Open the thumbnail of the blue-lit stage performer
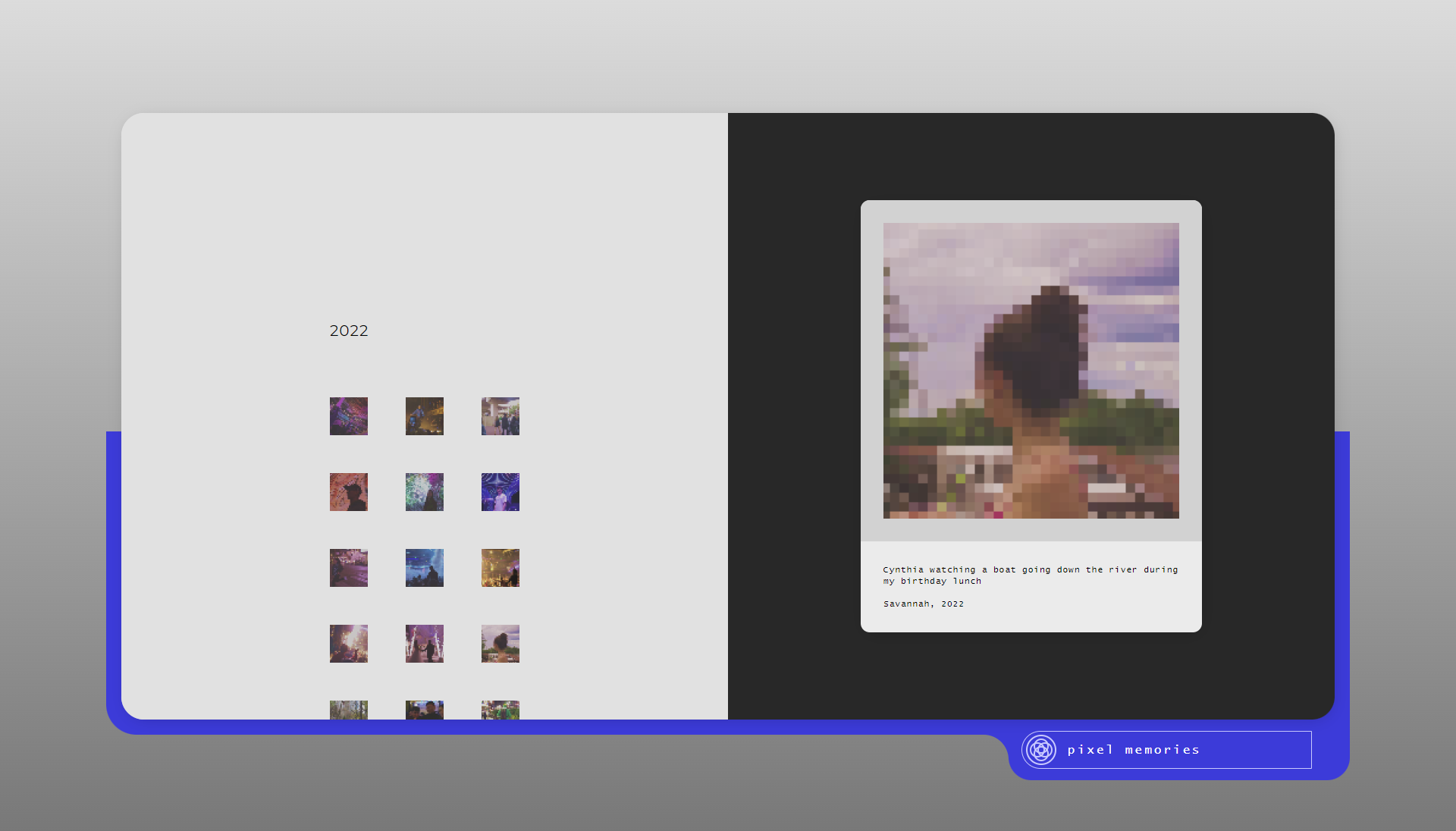The height and width of the screenshot is (831, 1456). 425,416
